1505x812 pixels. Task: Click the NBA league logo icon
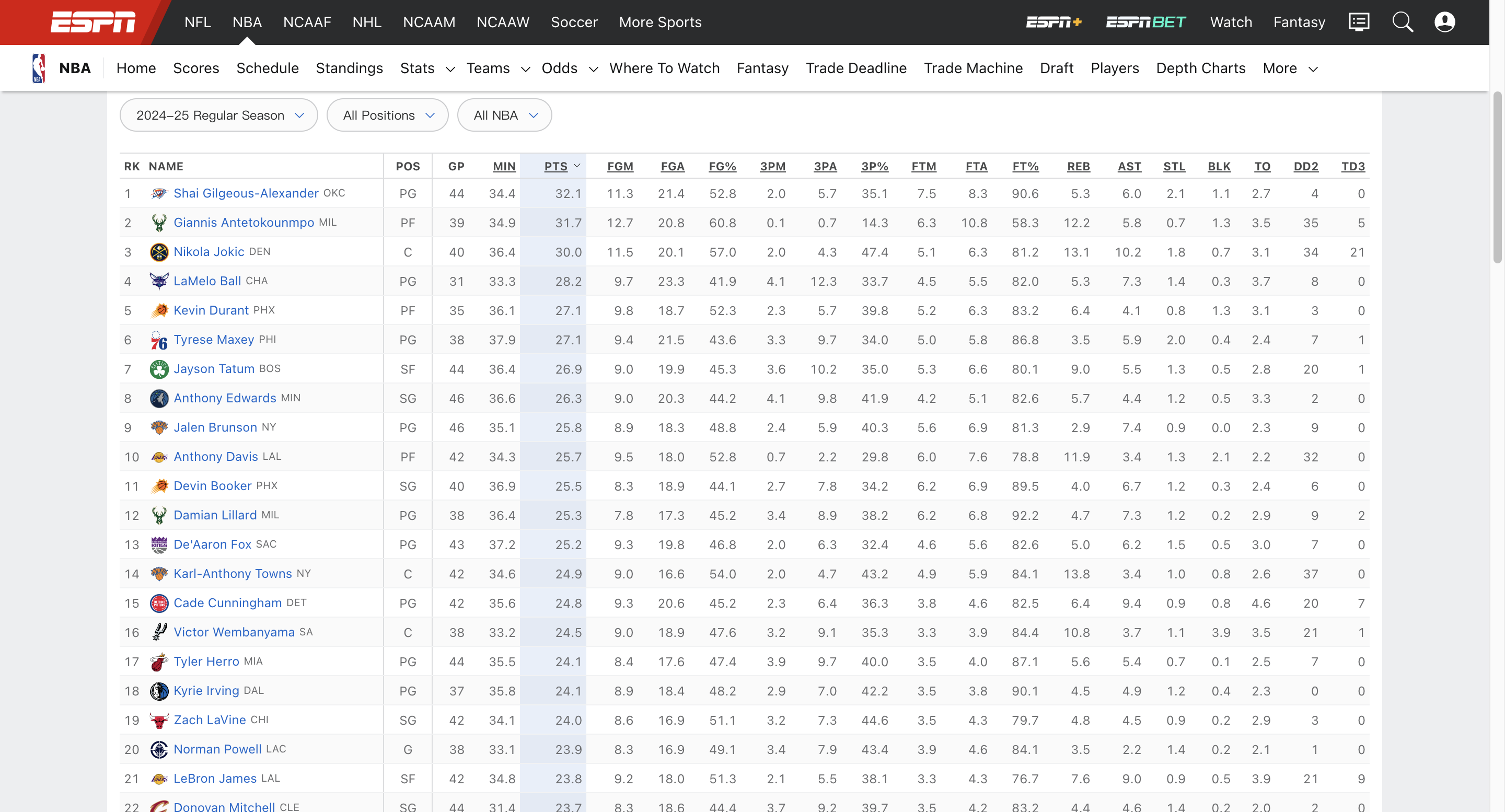click(x=39, y=68)
